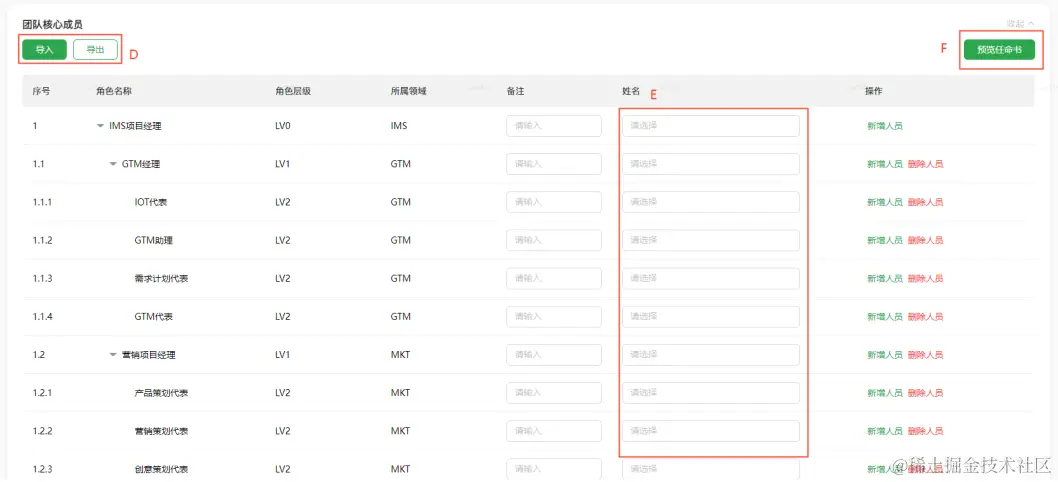Focus 备注 input of 营销项目经理 row
The height and width of the screenshot is (482, 1058).
tap(554, 355)
